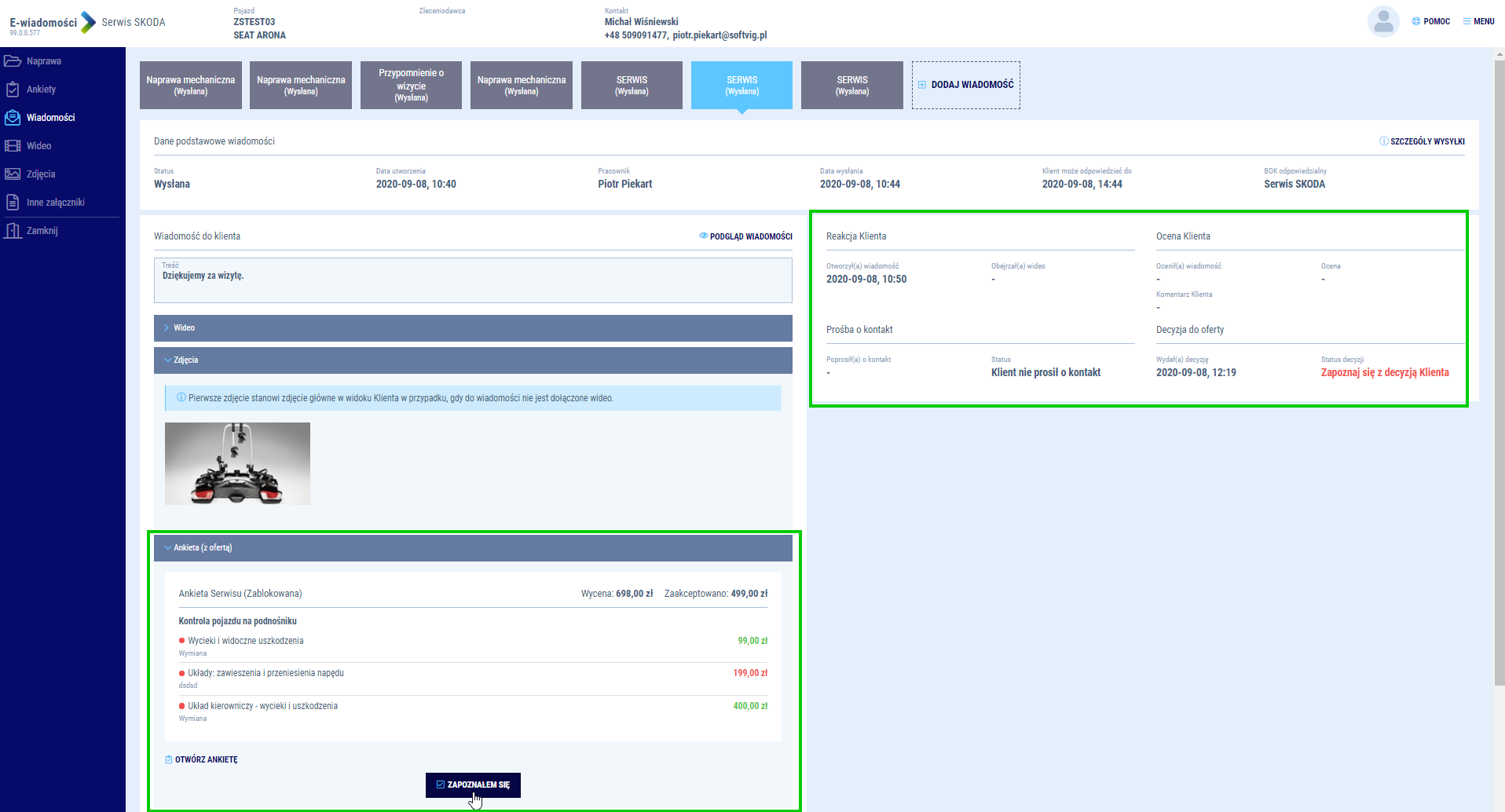
Task: Open the Pomoc help link
Action: coord(1431,22)
